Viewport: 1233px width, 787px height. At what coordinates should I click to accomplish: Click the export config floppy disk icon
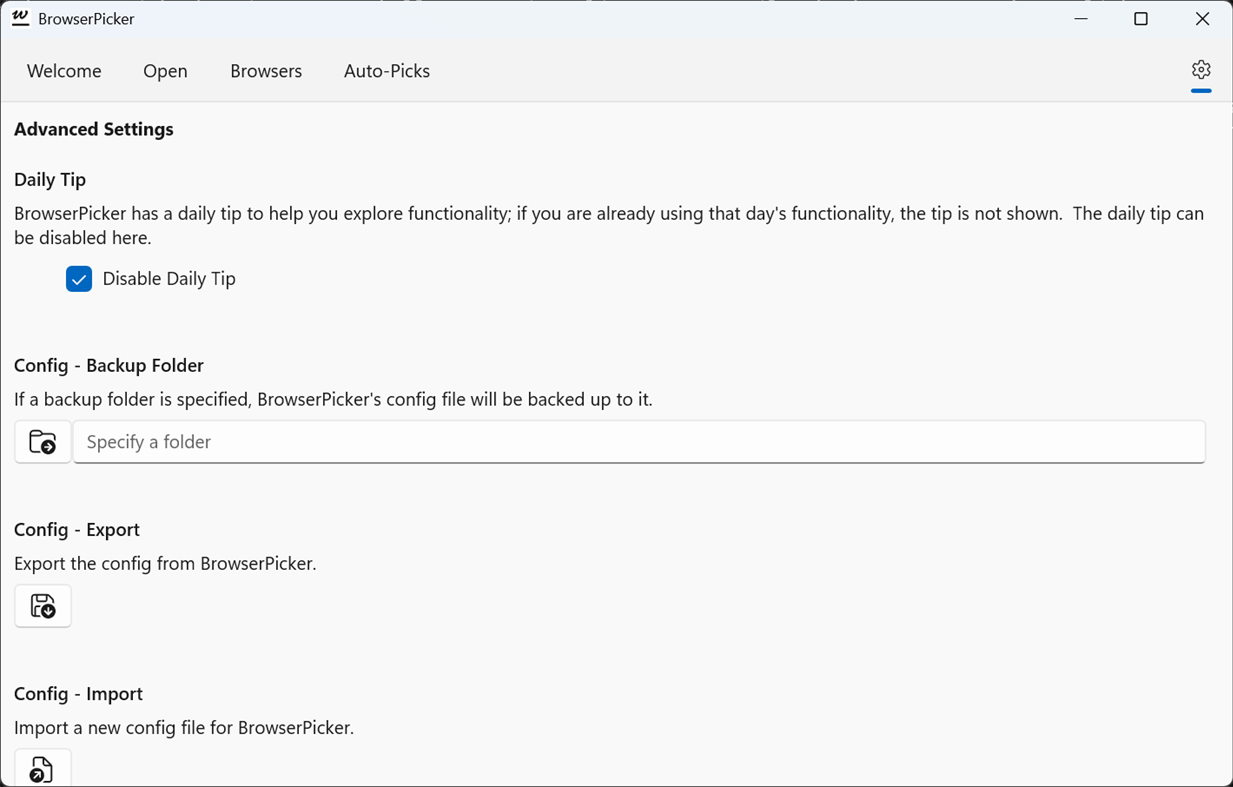tap(42, 605)
